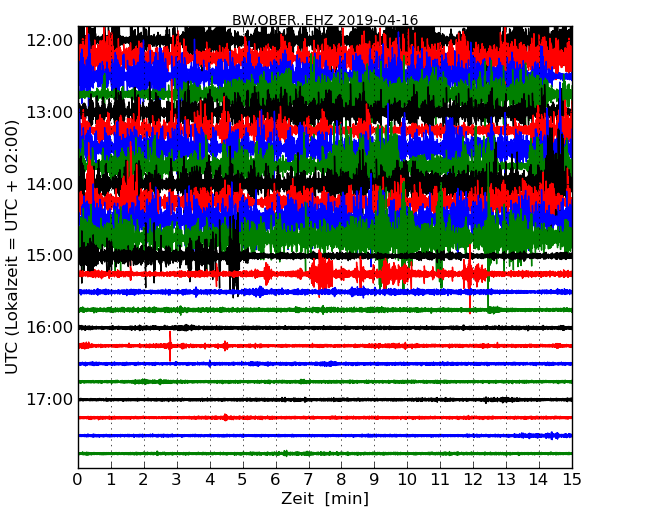Click the x-axis tick label 11
The image size is (650, 520).
pos(440,480)
